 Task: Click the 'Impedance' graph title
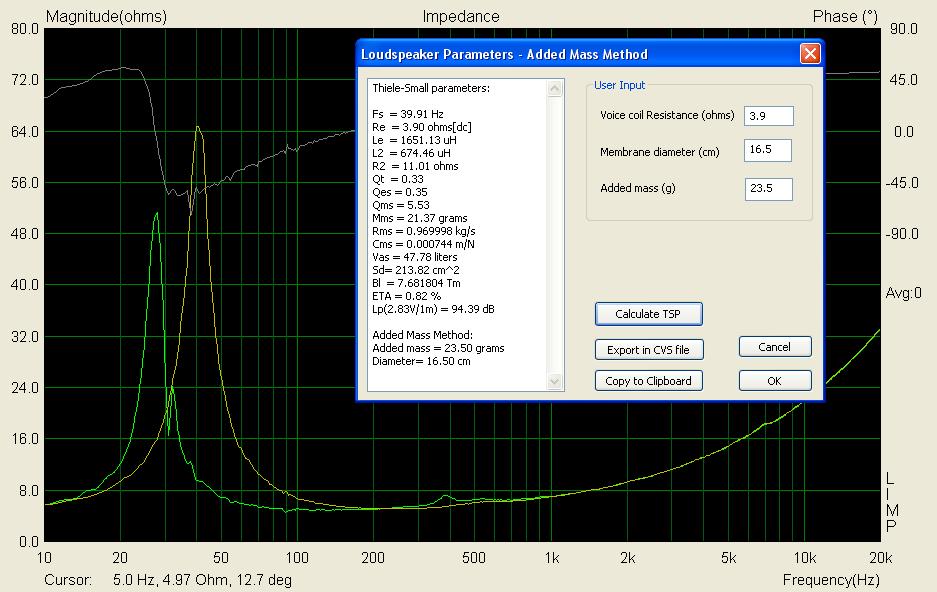461,17
